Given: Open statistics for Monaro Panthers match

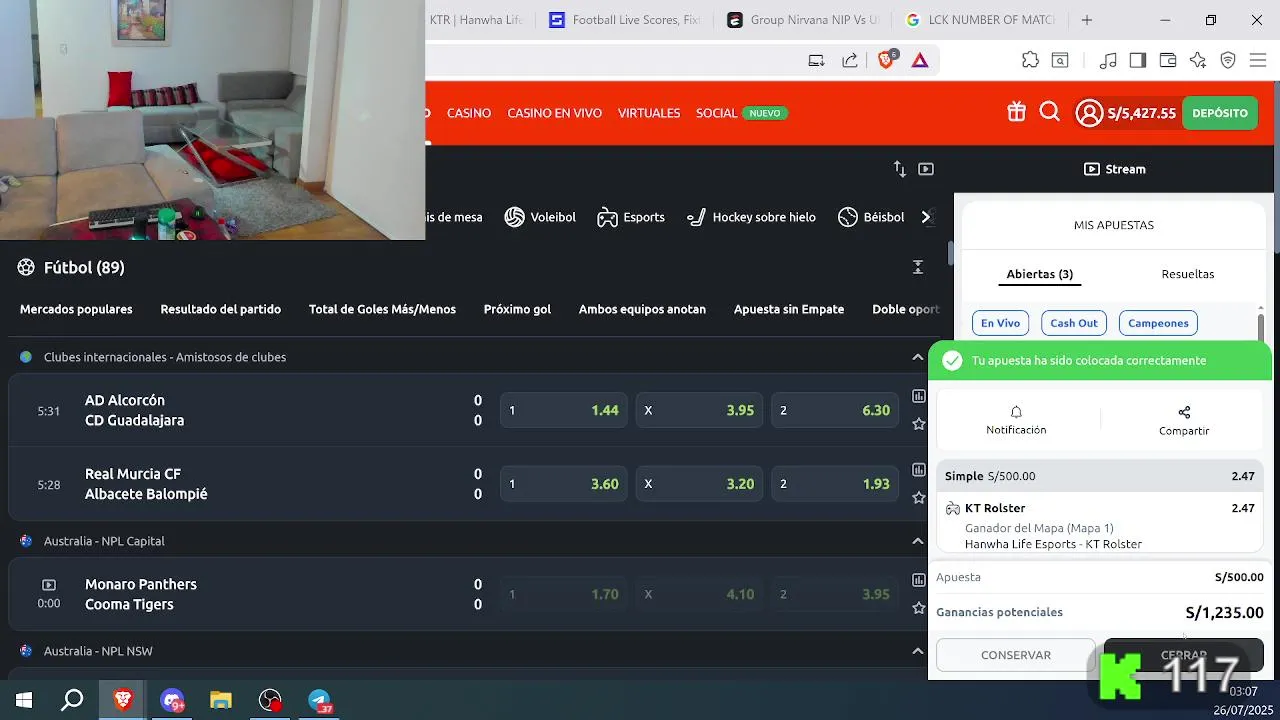Looking at the screenshot, I should coord(918,580).
